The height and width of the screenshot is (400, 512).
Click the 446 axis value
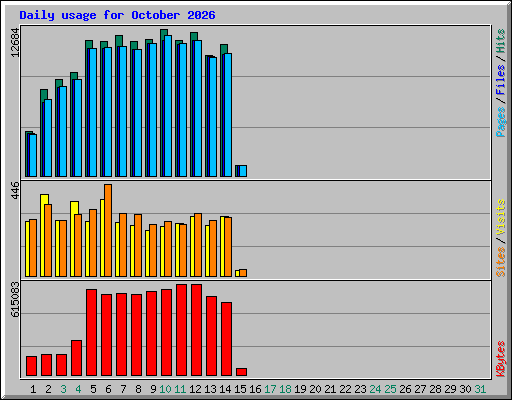click(x=15, y=190)
